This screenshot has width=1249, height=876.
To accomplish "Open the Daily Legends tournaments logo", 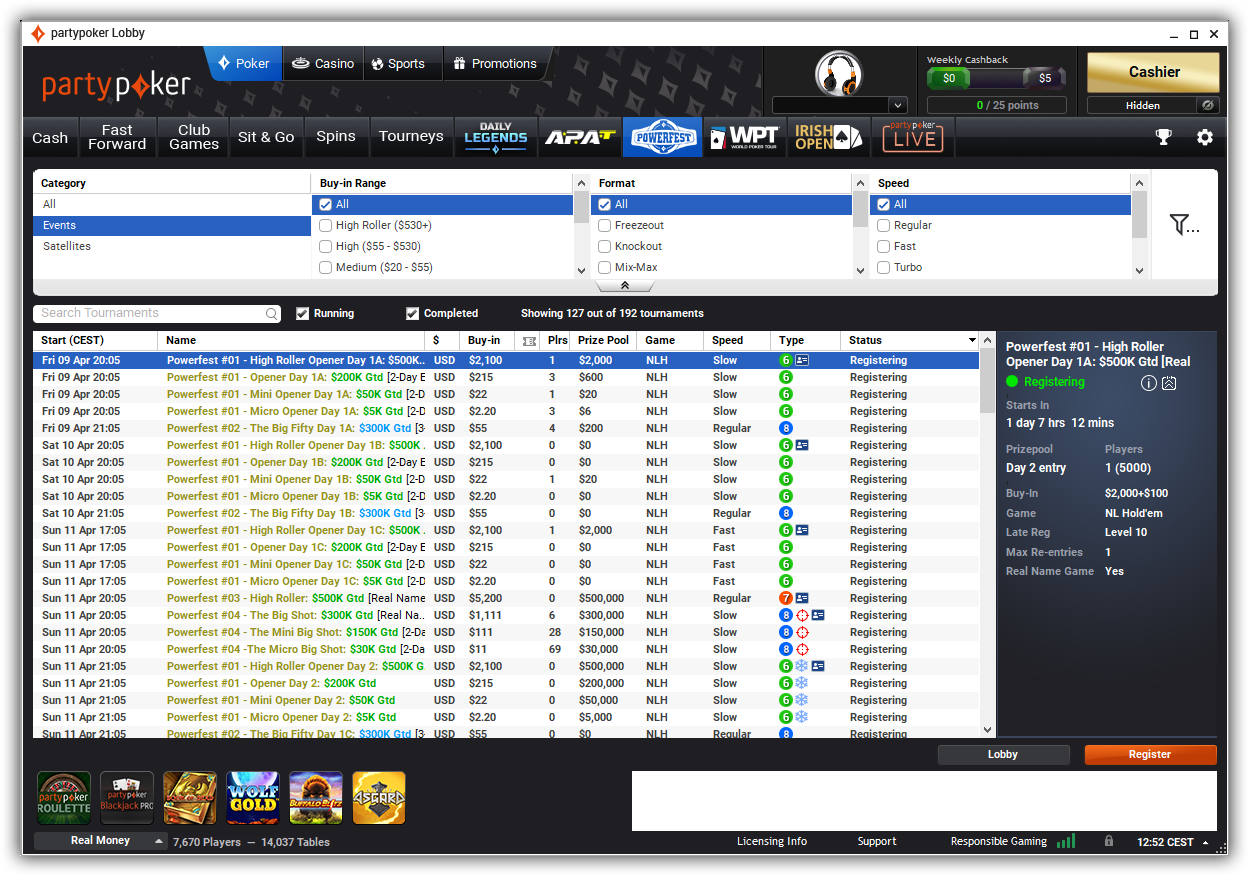I will [495, 138].
